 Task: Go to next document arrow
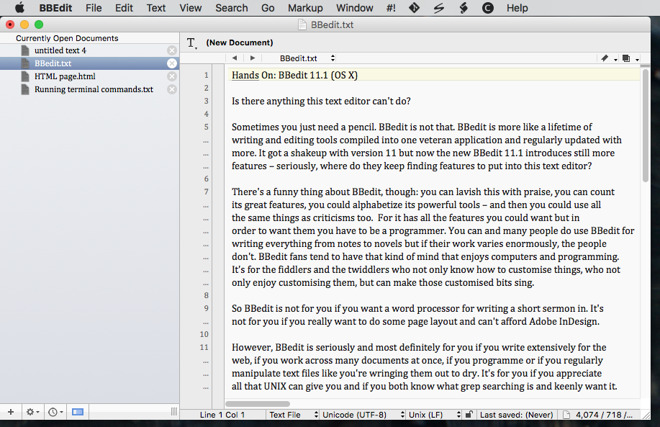coord(253,58)
